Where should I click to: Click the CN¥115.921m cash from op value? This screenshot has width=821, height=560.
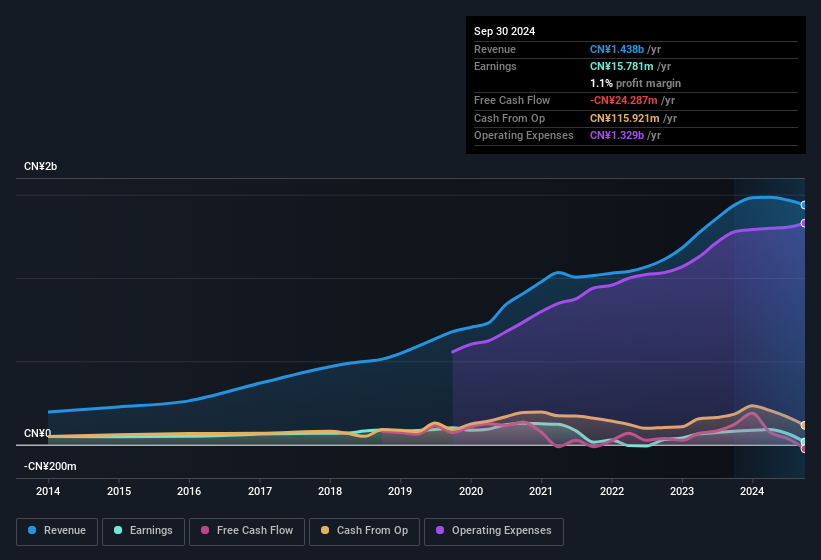(625, 118)
